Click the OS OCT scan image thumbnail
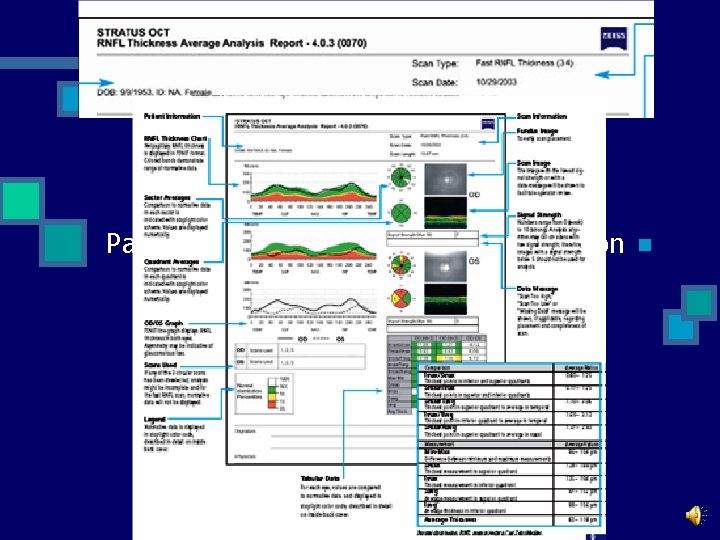 (445, 299)
